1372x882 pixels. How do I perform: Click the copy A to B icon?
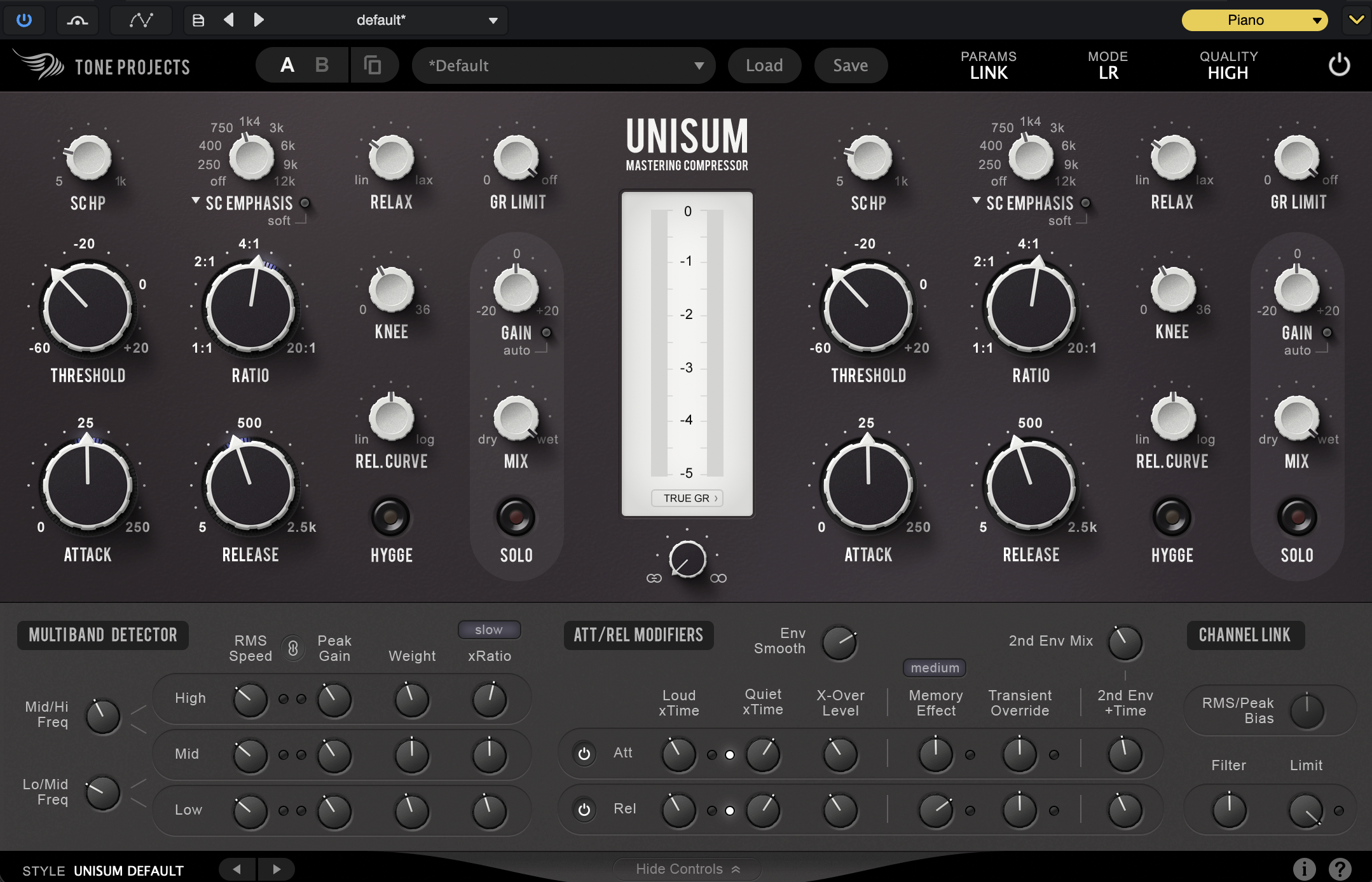click(373, 65)
